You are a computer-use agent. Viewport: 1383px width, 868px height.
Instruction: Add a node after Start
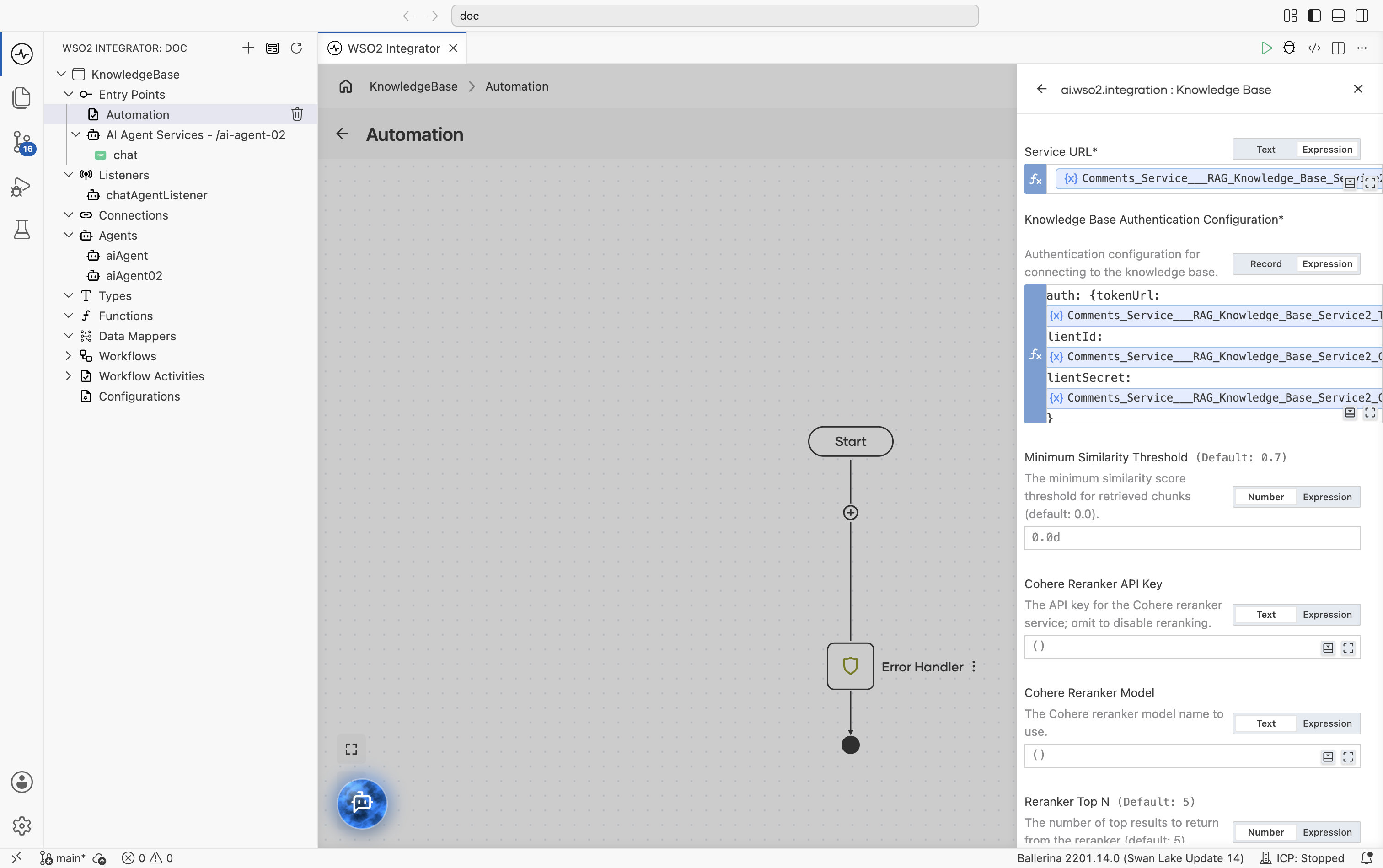tap(850, 513)
